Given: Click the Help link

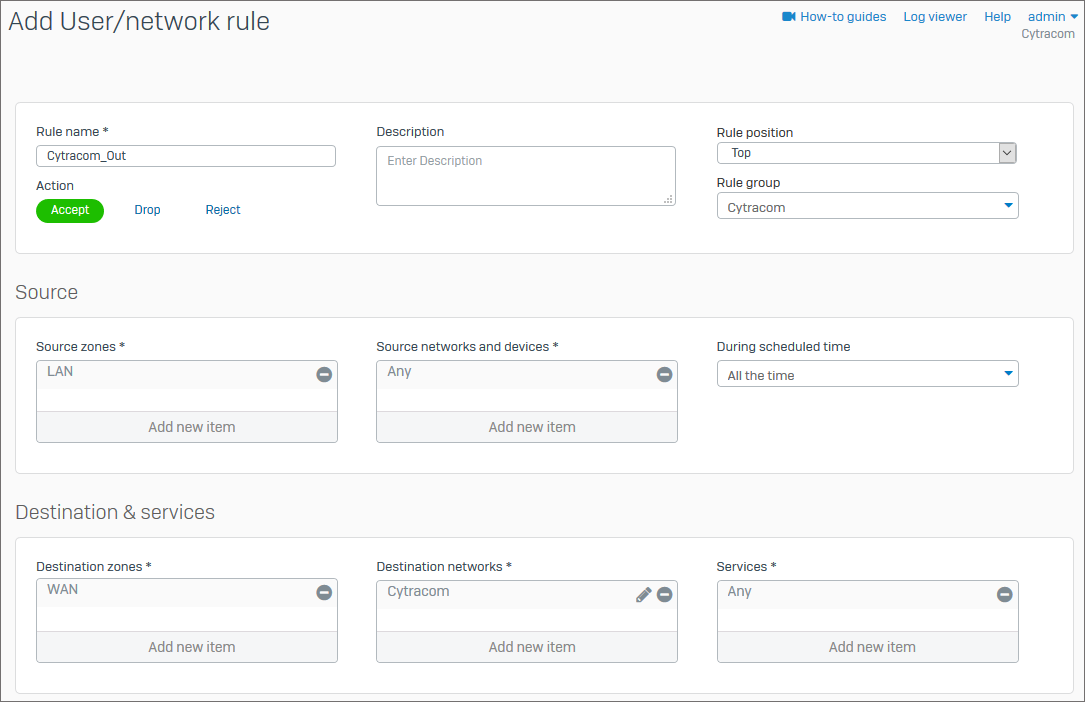Looking at the screenshot, I should [x=997, y=17].
